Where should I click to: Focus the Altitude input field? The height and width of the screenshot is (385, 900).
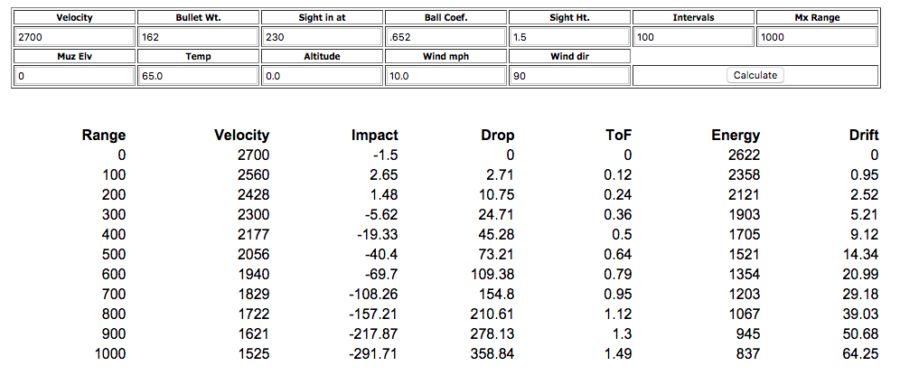coord(323,76)
